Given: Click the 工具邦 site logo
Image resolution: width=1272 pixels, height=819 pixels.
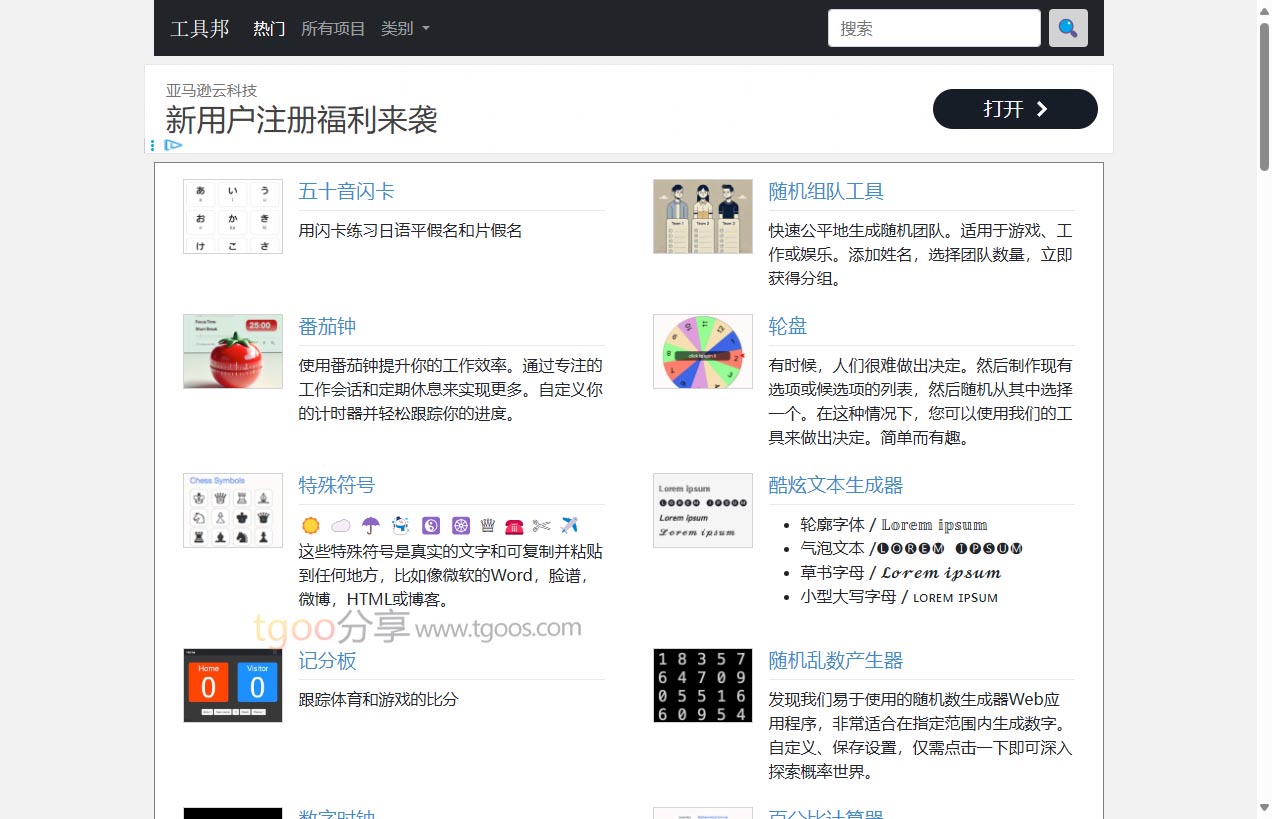Looking at the screenshot, I should click(x=200, y=28).
